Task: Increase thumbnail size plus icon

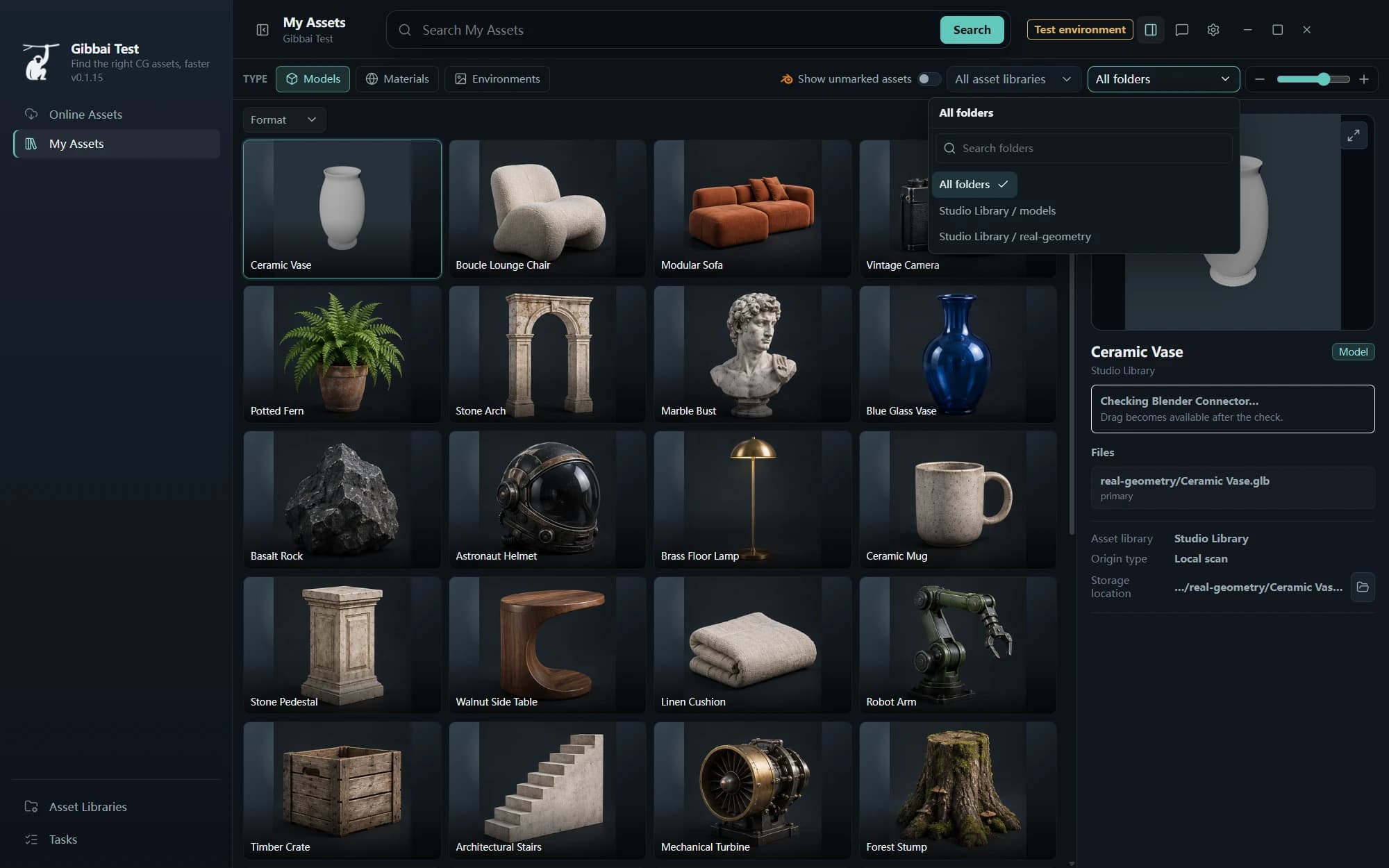Action: [x=1364, y=79]
